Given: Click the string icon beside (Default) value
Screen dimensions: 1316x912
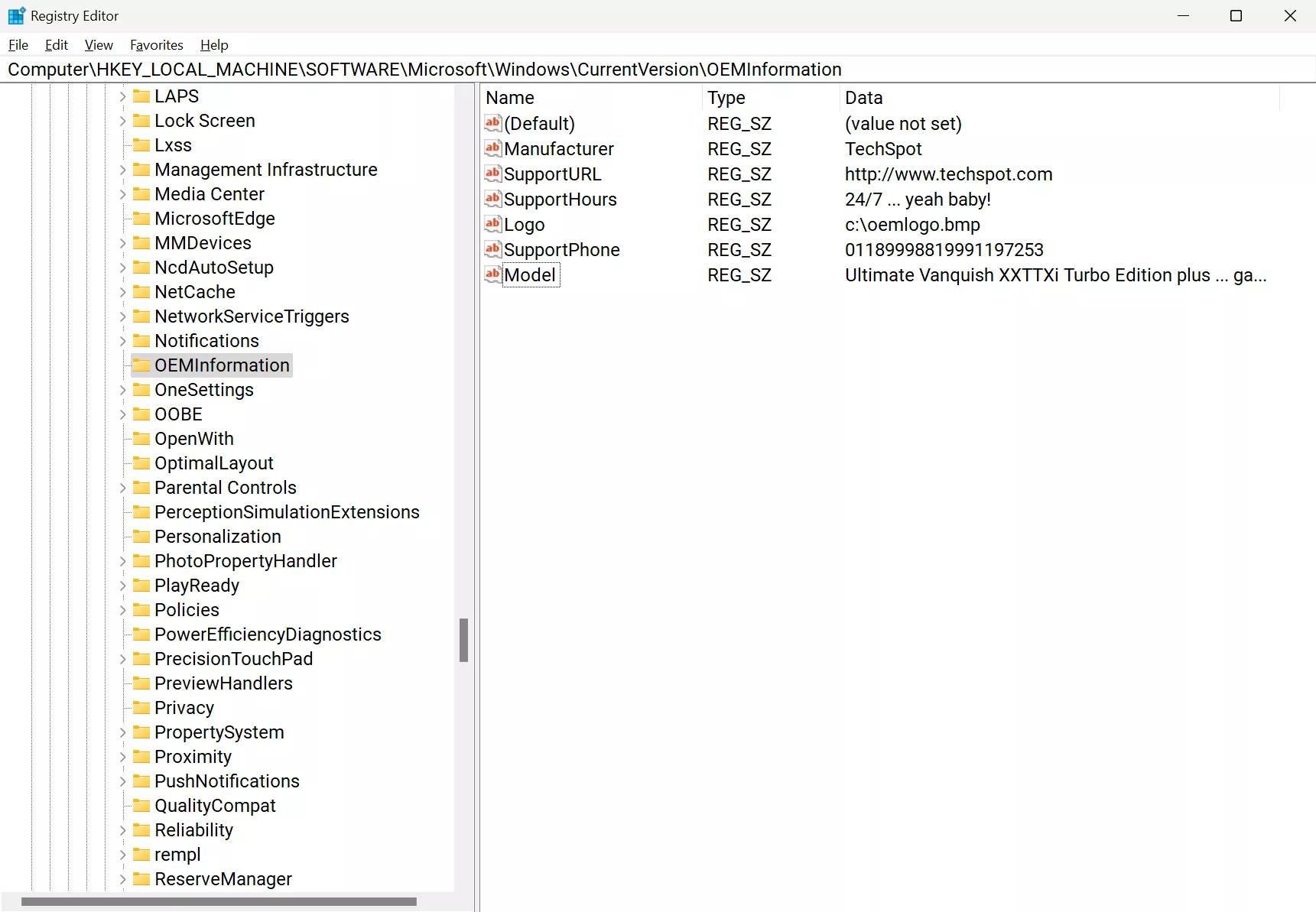Looking at the screenshot, I should (493, 123).
